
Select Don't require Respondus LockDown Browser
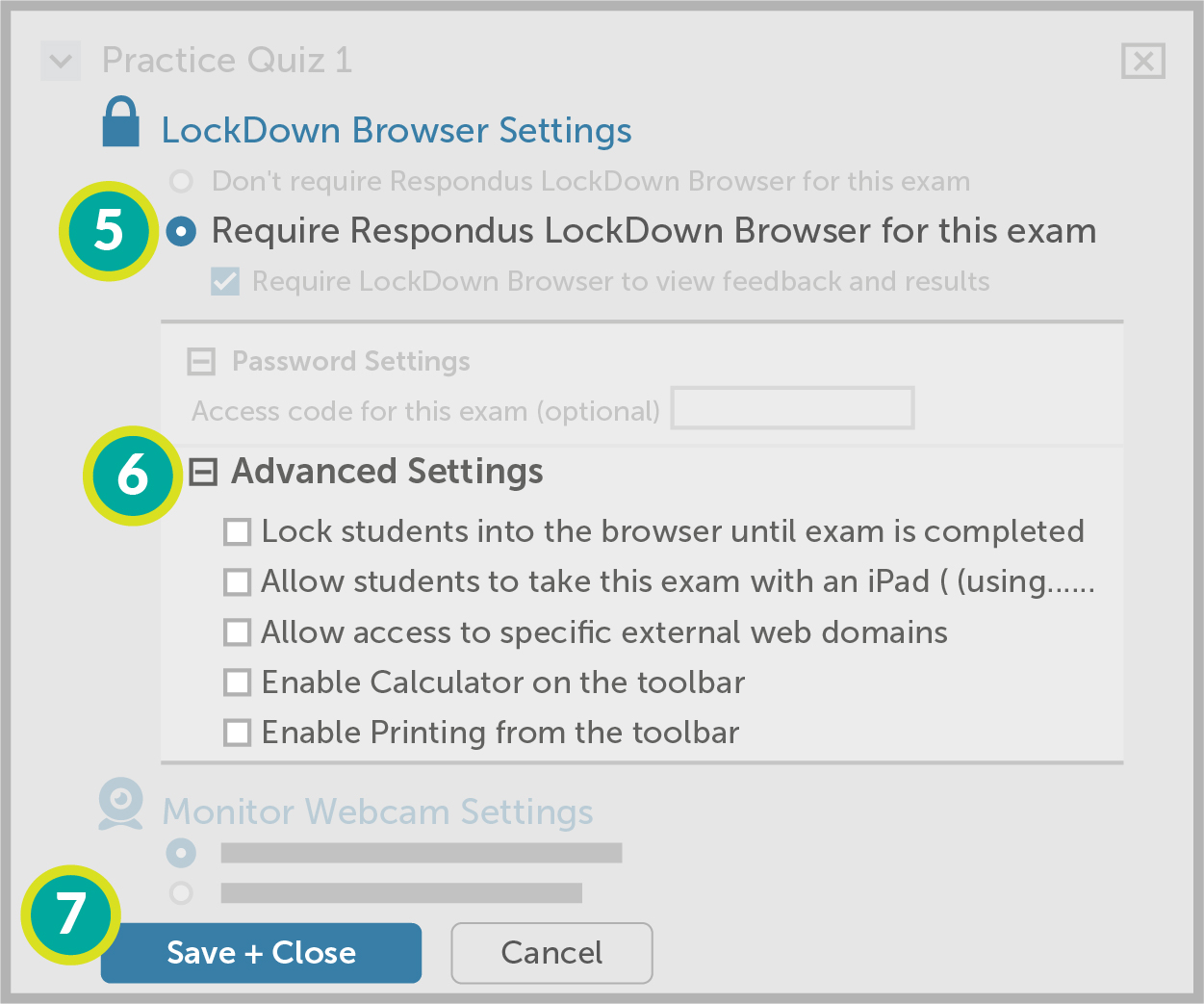[x=181, y=181]
